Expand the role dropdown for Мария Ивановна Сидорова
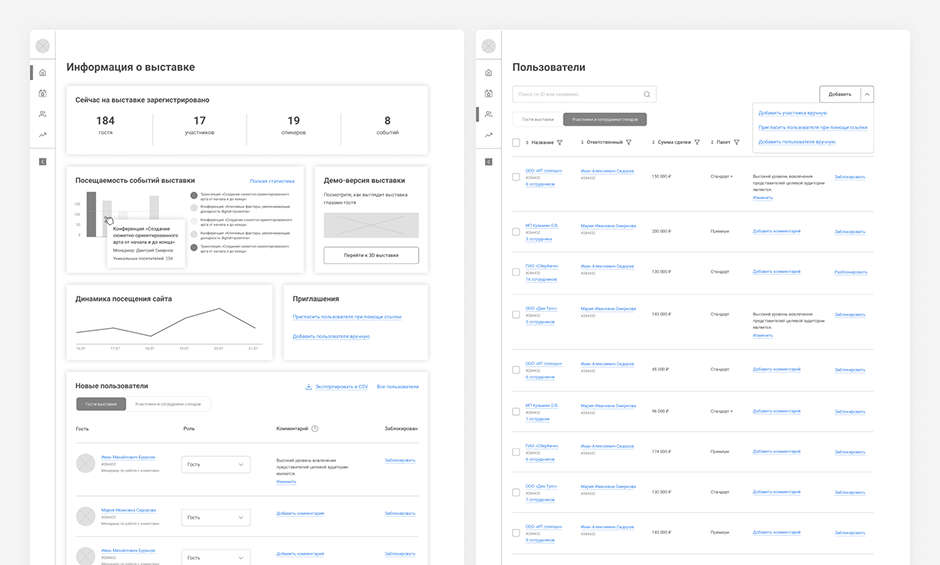940x565 pixels. 215,517
